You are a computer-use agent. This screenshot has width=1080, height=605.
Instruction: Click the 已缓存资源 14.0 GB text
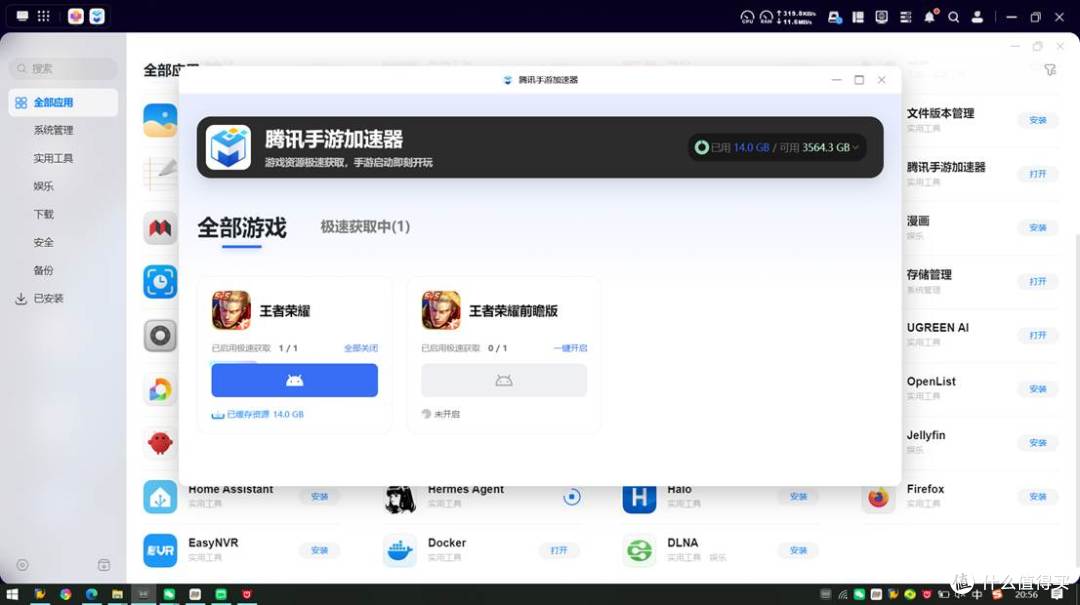click(265, 414)
